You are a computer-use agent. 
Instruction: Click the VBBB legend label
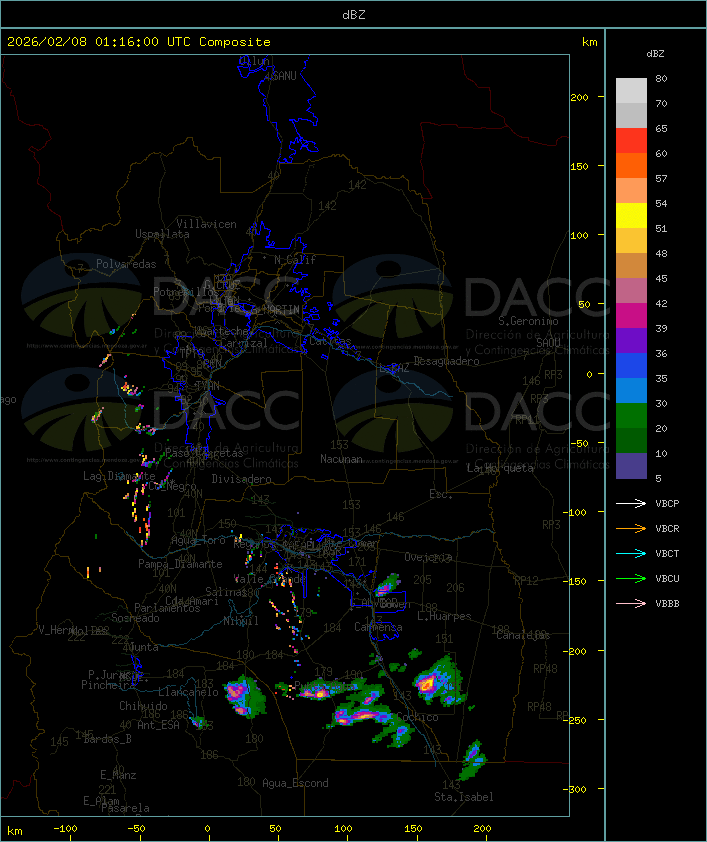pyautogui.click(x=667, y=604)
